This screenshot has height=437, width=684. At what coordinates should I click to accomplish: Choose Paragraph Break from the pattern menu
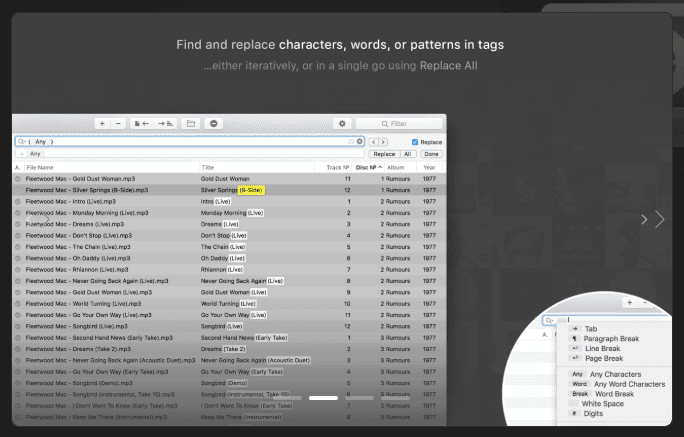[x=611, y=338]
